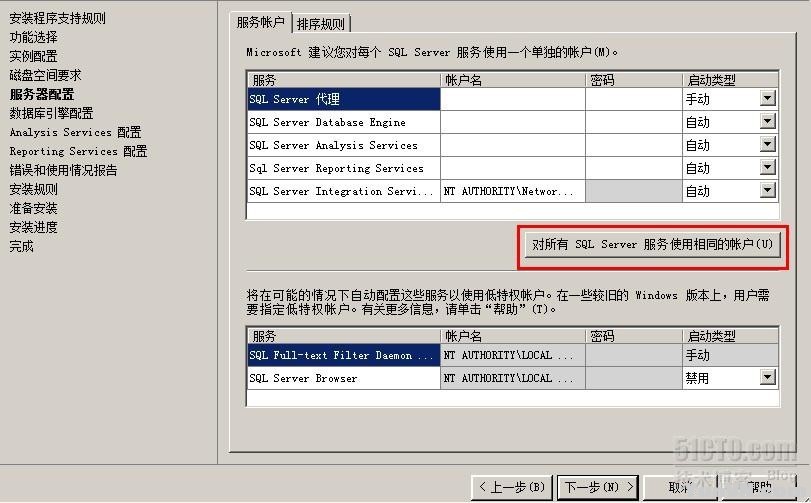Click 准备安装 step in sidebar
811x503 pixels.
34,208
